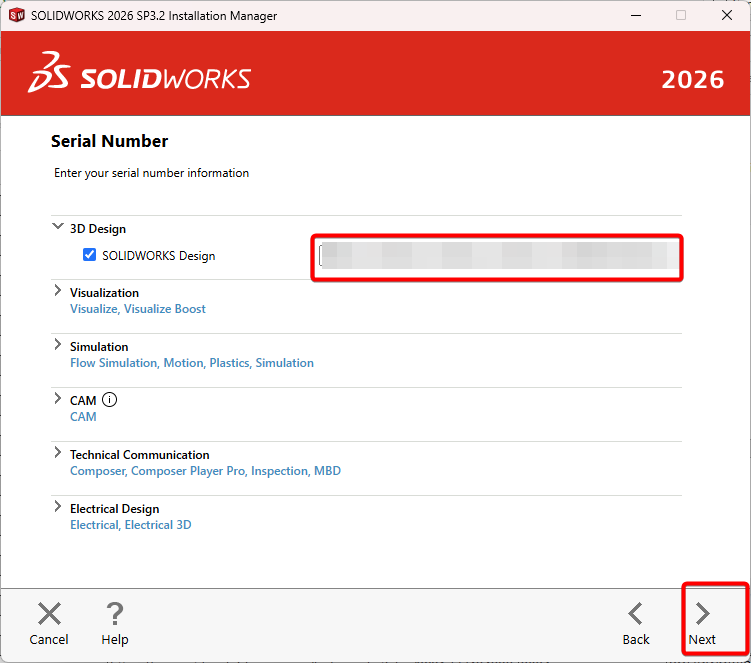Click the blue CAM link text
The image size is (751, 663).
coord(83,417)
